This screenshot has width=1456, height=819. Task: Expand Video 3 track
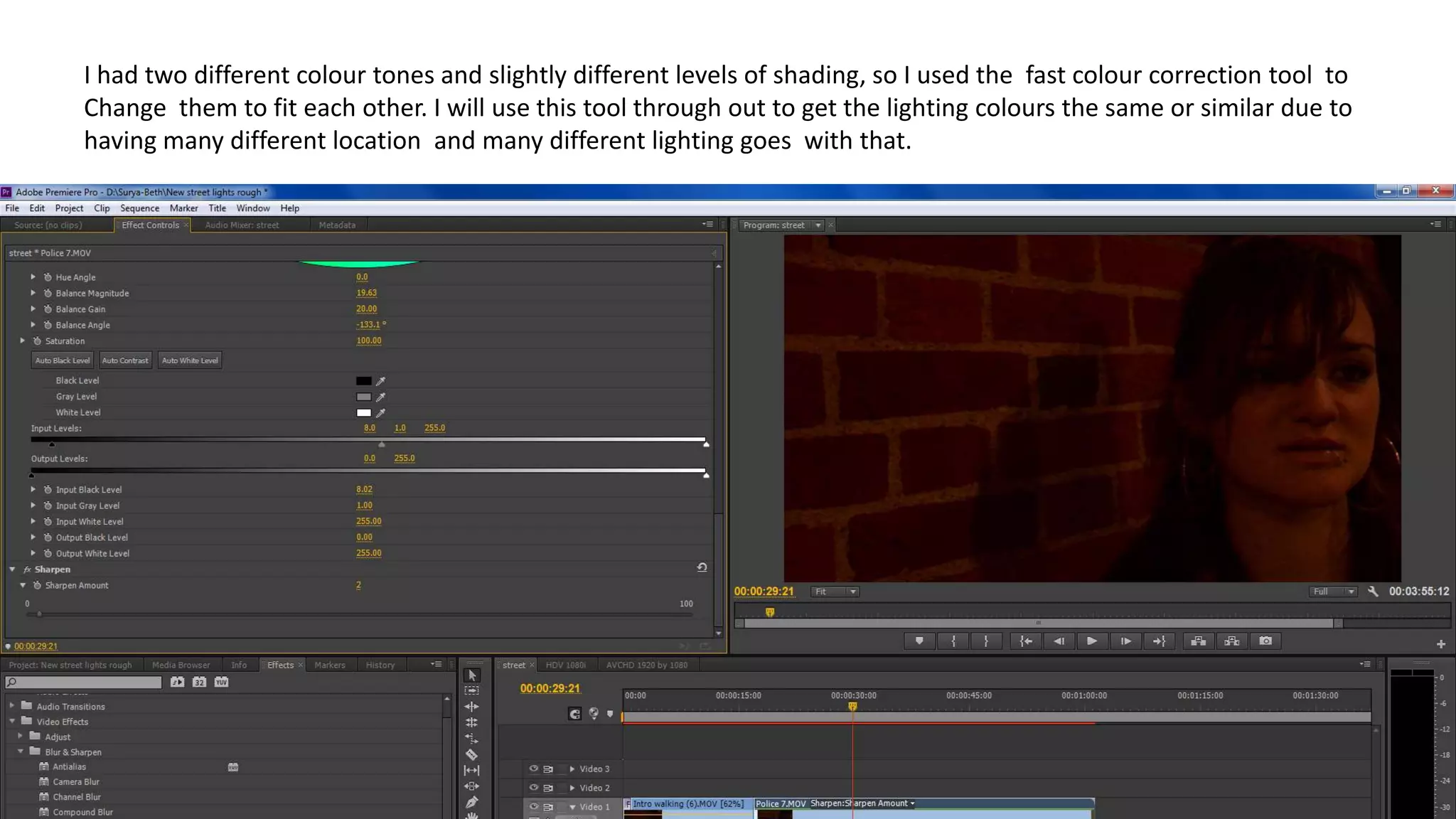tap(572, 769)
